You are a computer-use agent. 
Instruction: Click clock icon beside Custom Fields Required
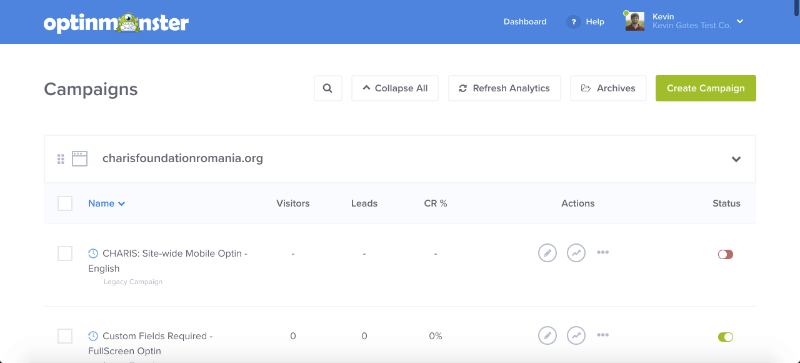pos(93,336)
